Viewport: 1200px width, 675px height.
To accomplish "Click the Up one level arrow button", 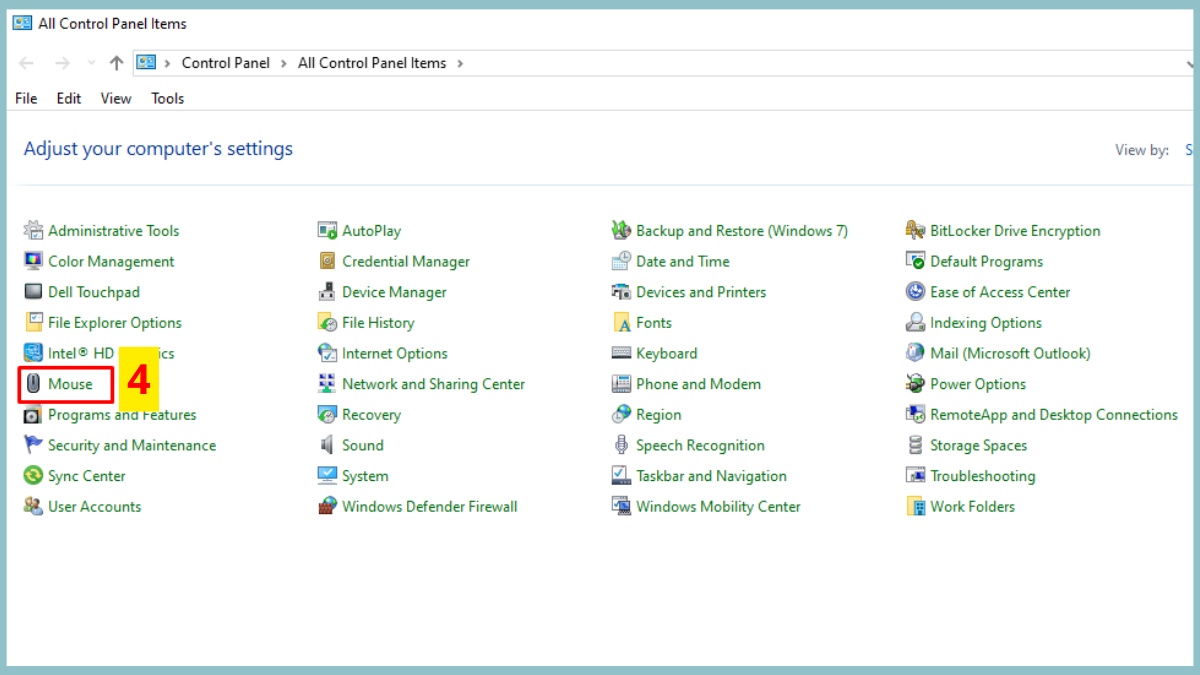I will 116,63.
